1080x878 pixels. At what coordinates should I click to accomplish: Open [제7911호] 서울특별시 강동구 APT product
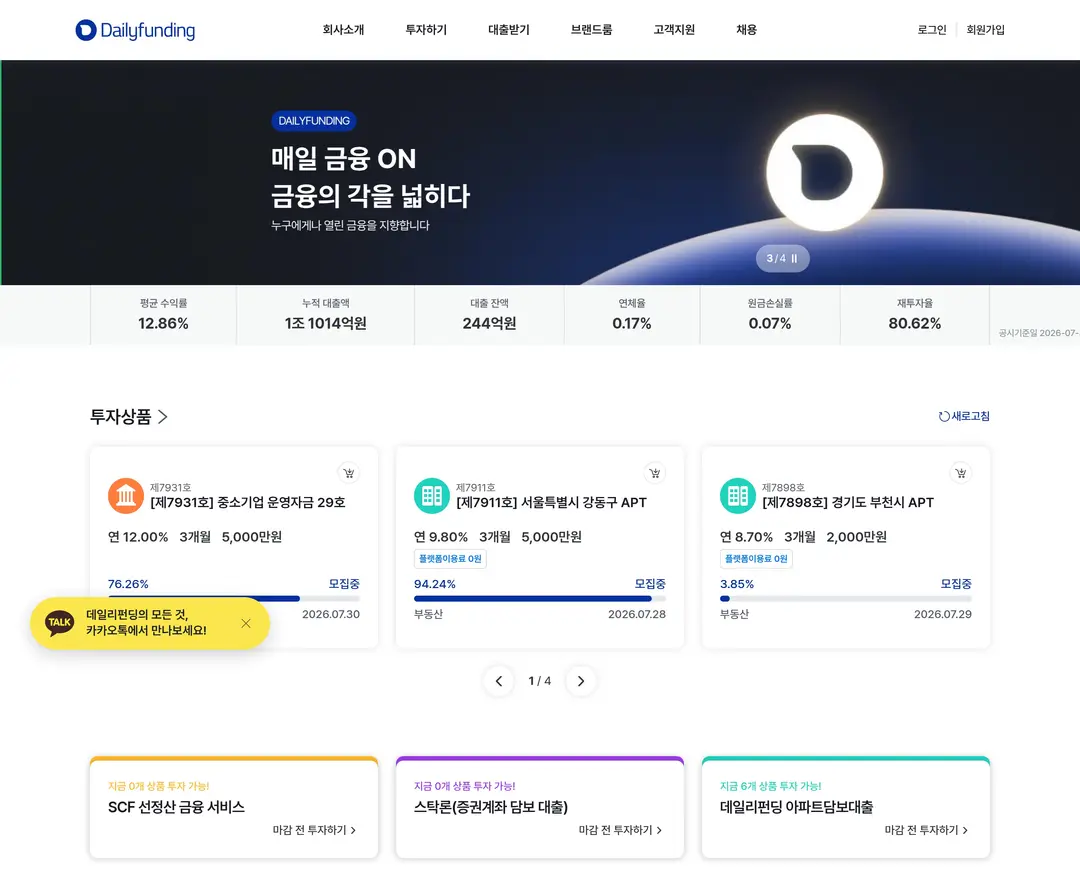(x=552, y=503)
